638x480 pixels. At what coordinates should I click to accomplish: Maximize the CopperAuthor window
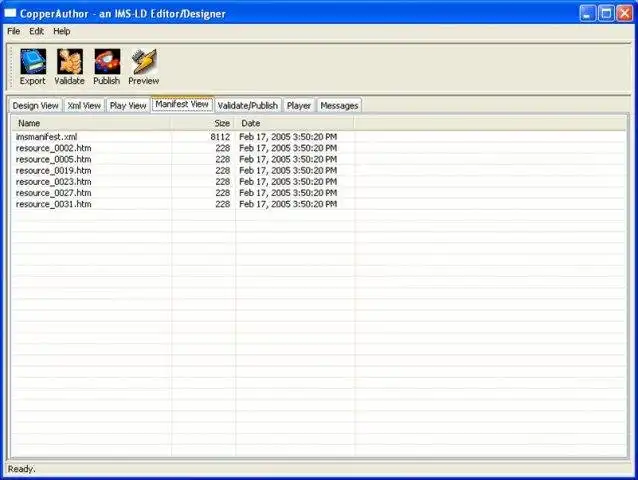click(606, 13)
